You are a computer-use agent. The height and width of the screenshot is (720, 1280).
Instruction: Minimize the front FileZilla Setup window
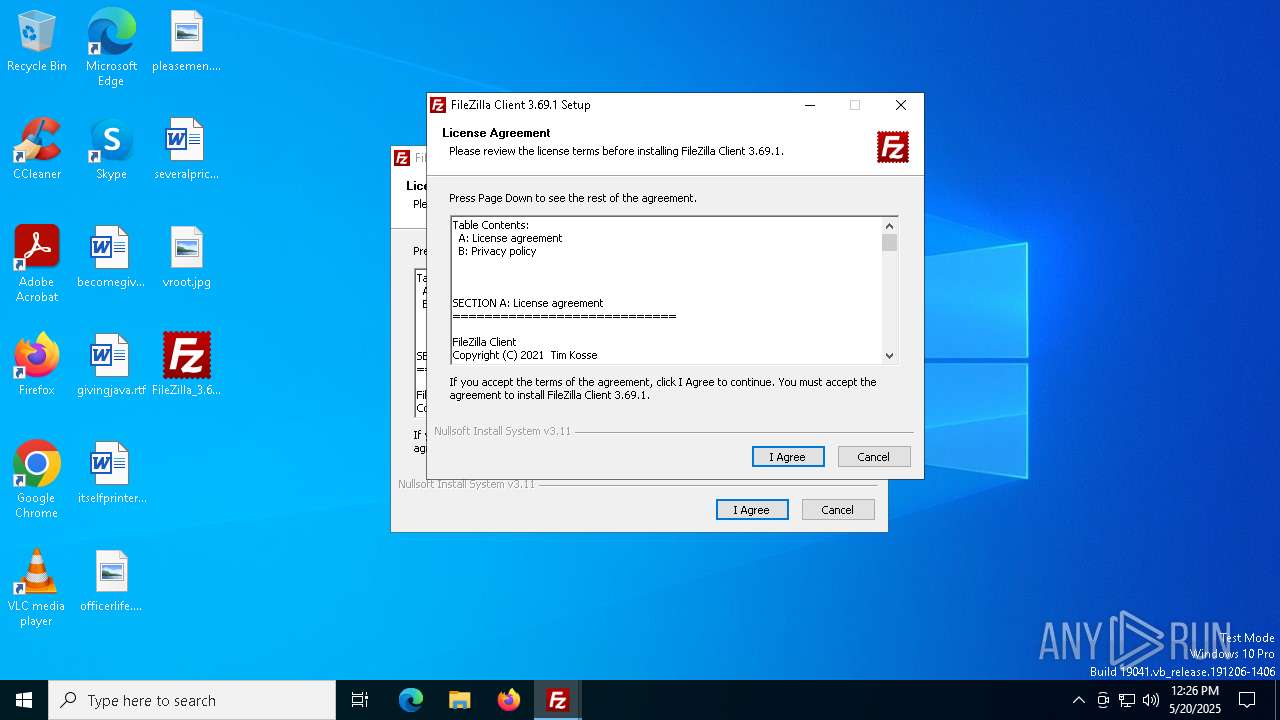click(x=810, y=105)
